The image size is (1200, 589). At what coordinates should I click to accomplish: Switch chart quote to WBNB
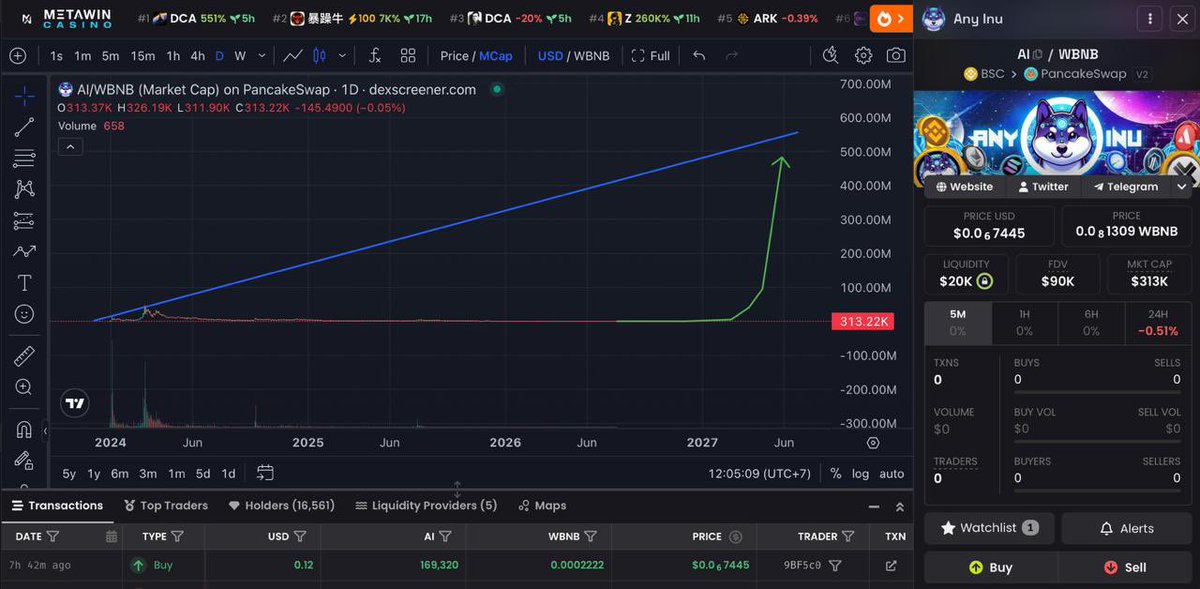point(590,56)
